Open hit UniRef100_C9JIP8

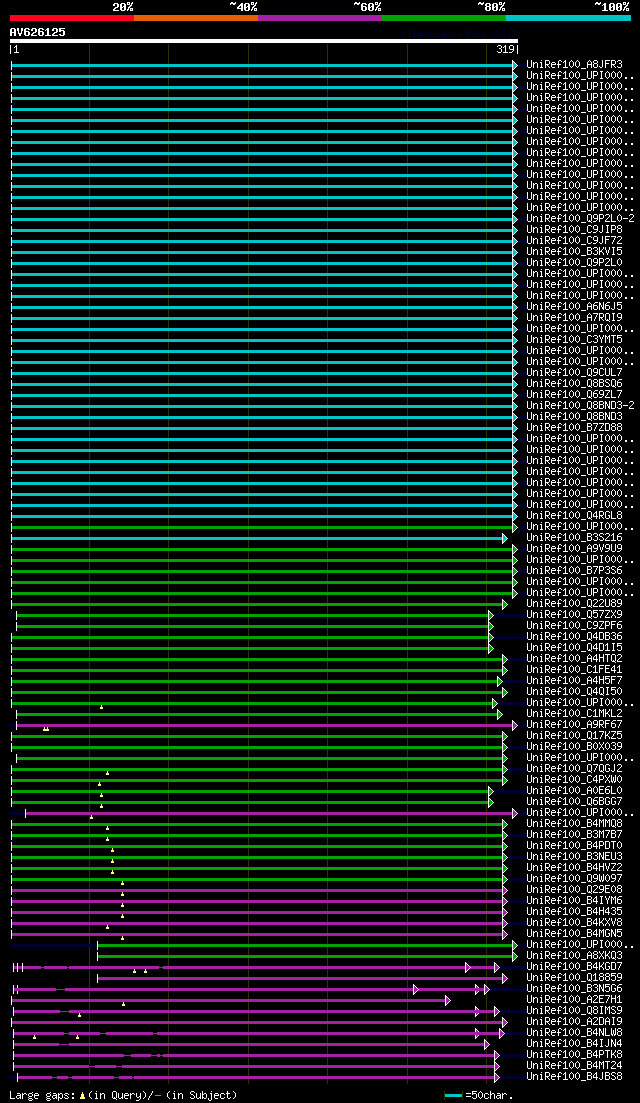(574, 230)
